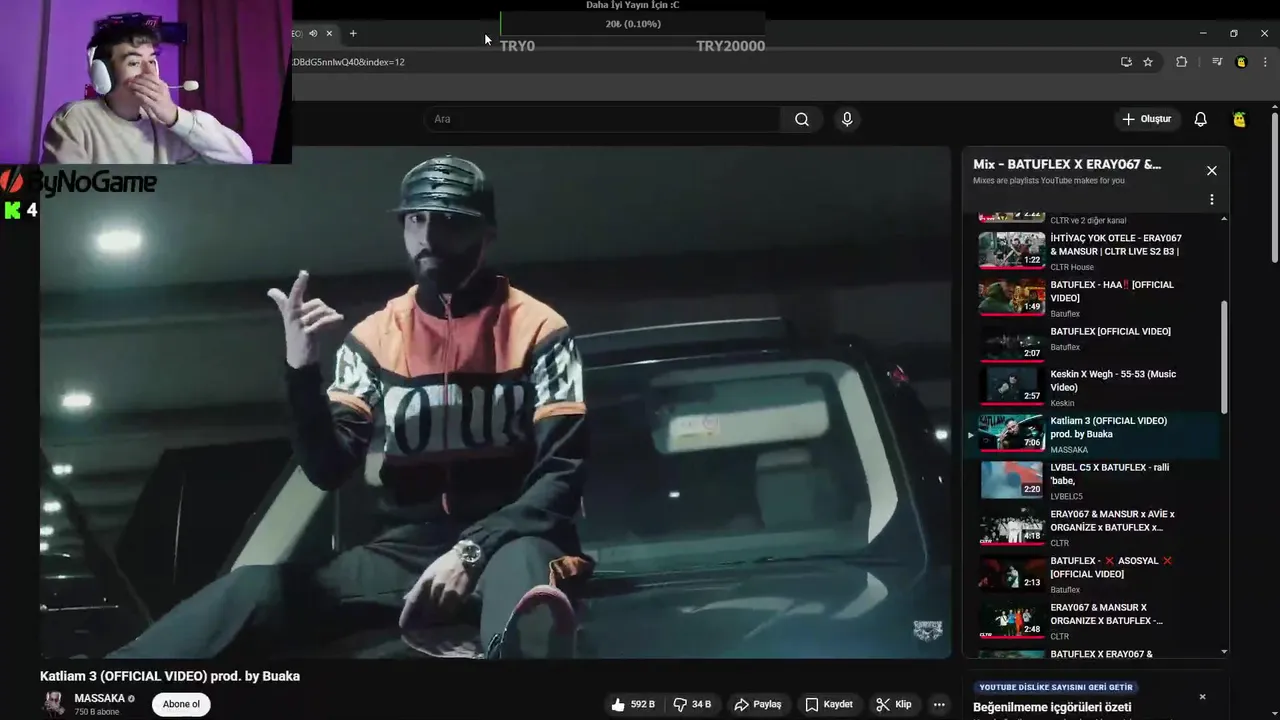Focus the Ara search field
The width and height of the screenshot is (1280, 720).
603,119
